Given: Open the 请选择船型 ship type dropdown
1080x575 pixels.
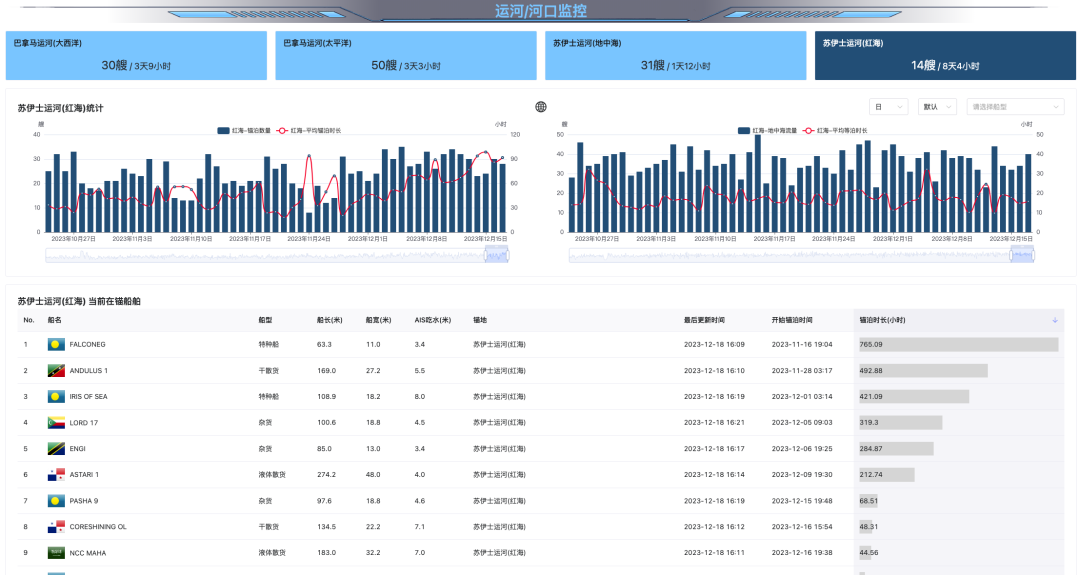Looking at the screenshot, I should [x=1015, y=107].
